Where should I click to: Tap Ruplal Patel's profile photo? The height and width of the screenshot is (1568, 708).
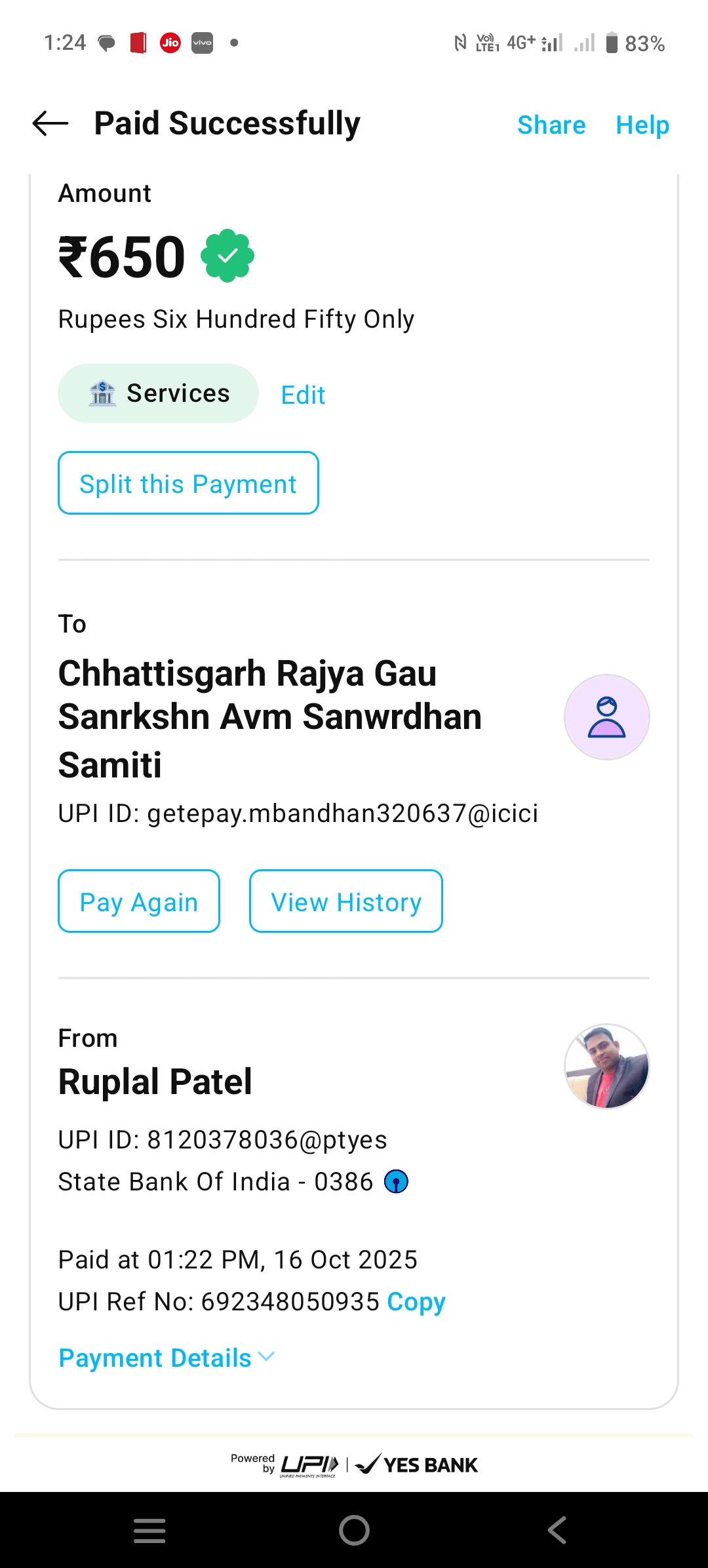(606, 1067)
